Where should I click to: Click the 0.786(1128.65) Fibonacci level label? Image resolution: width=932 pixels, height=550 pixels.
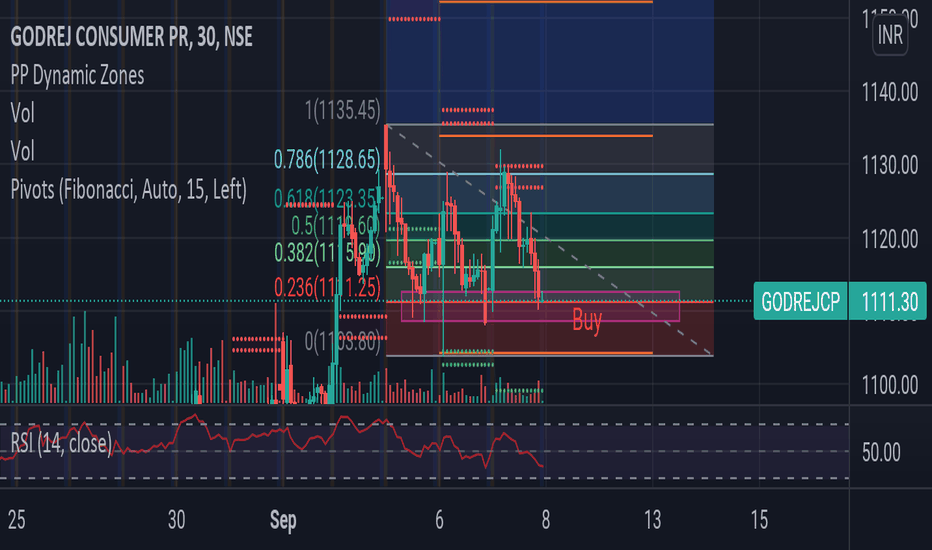click(x=326, y=159)
